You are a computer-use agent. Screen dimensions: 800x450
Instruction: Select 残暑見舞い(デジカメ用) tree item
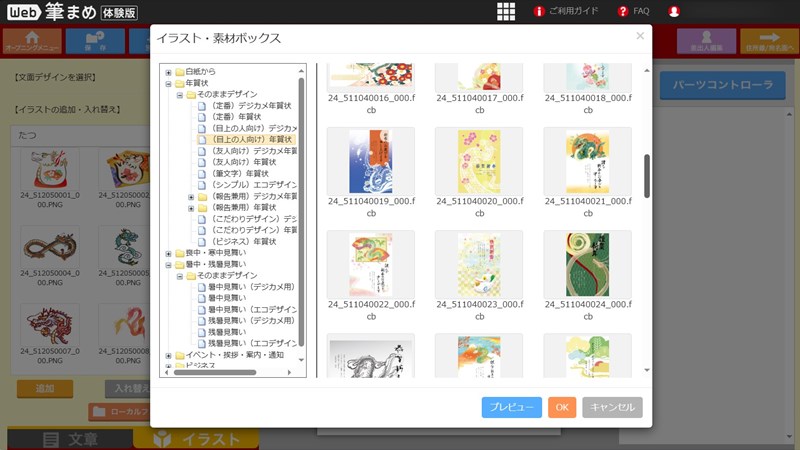click(246, 320)
